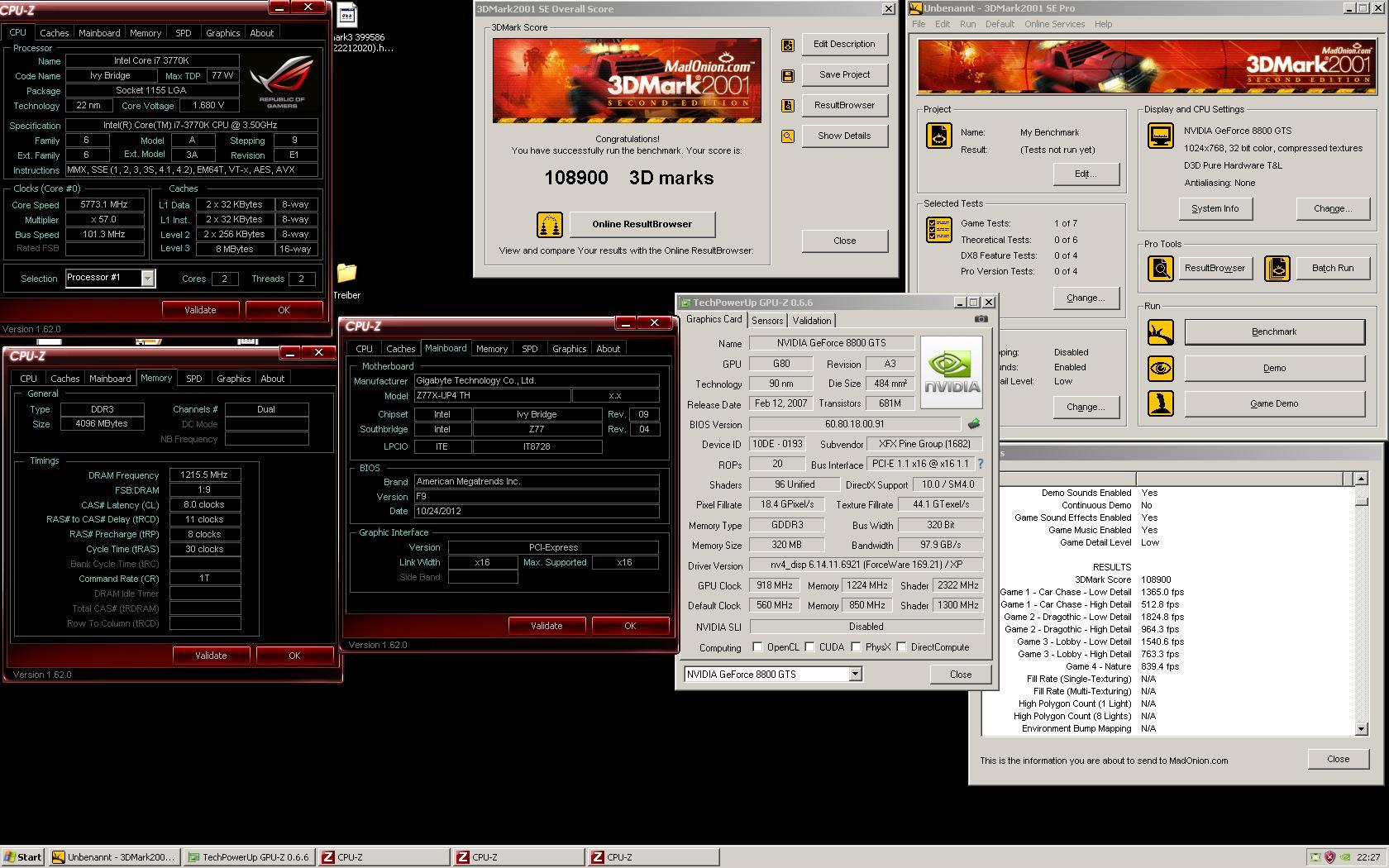Image resolution: width=1389 pixels, height=868 pixels.
Task: Click the Treiber folder on desktop
Action: coord(346,279)
